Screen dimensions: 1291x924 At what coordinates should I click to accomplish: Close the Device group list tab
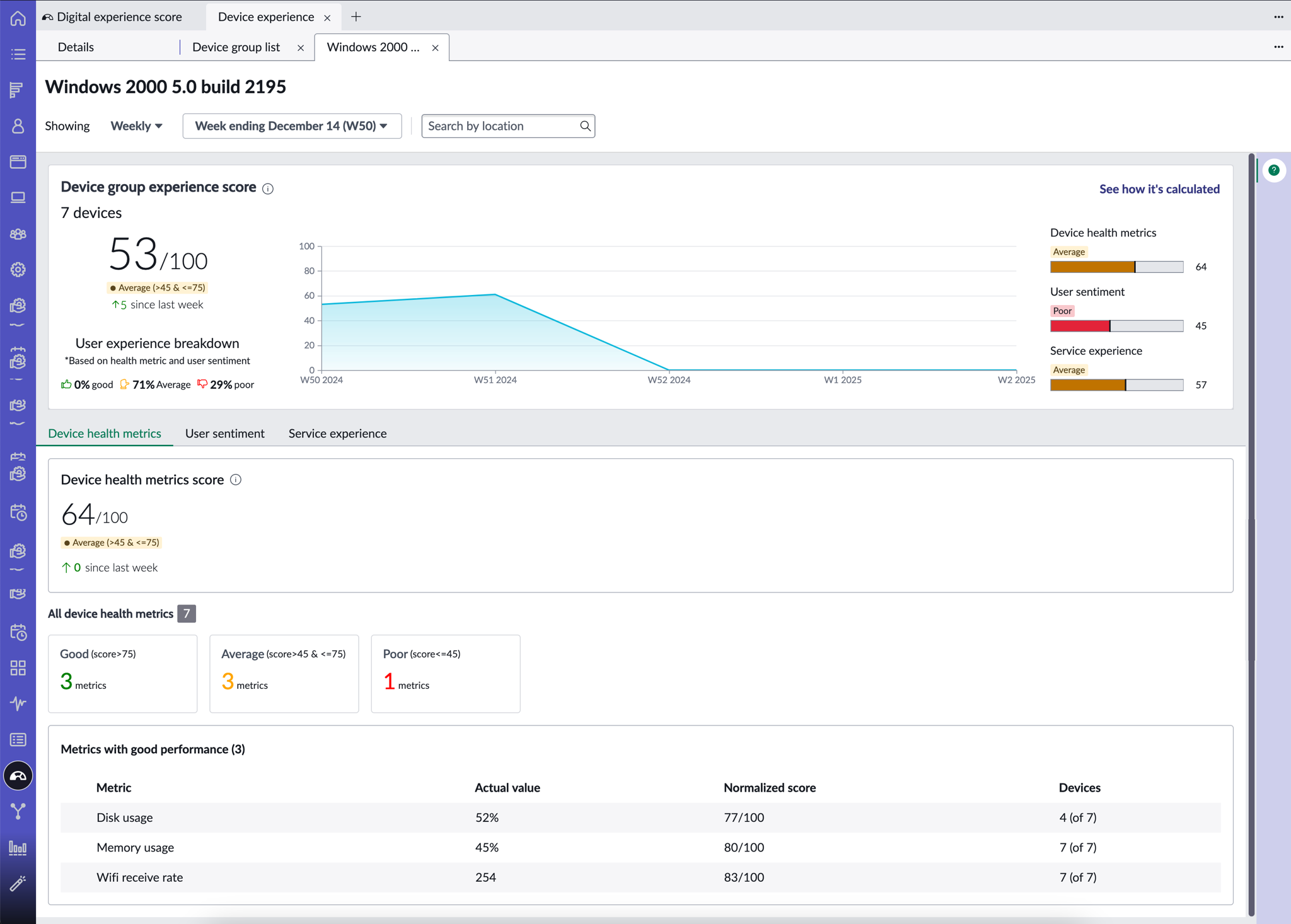coord(301,48)
